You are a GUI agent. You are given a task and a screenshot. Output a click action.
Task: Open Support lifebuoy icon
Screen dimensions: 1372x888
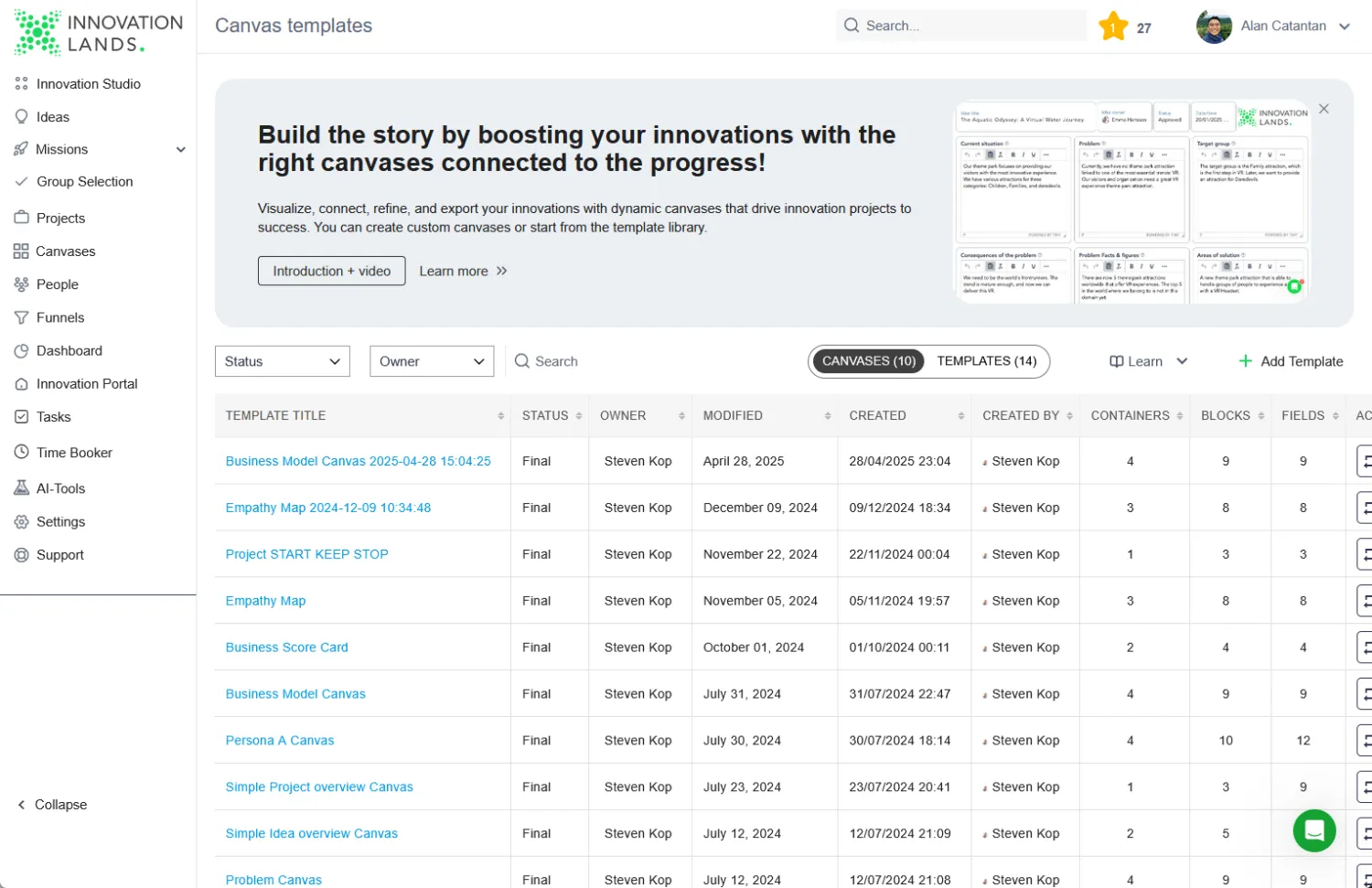click(21, 555)
